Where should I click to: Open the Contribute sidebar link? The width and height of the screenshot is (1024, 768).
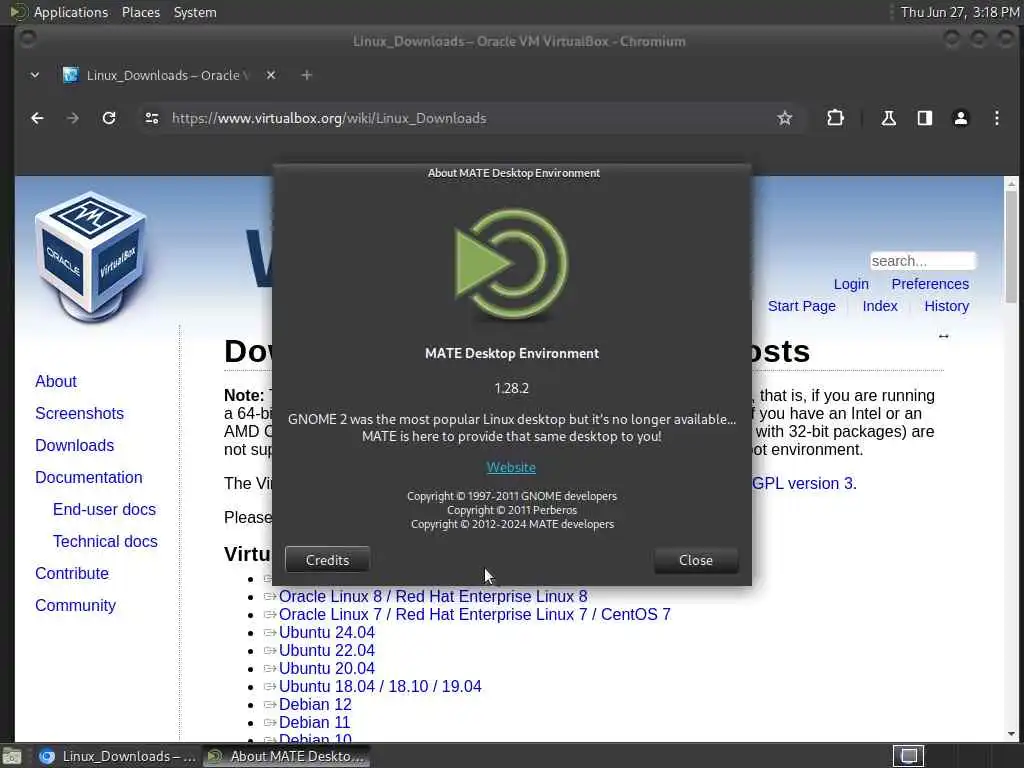click(72, 573)
